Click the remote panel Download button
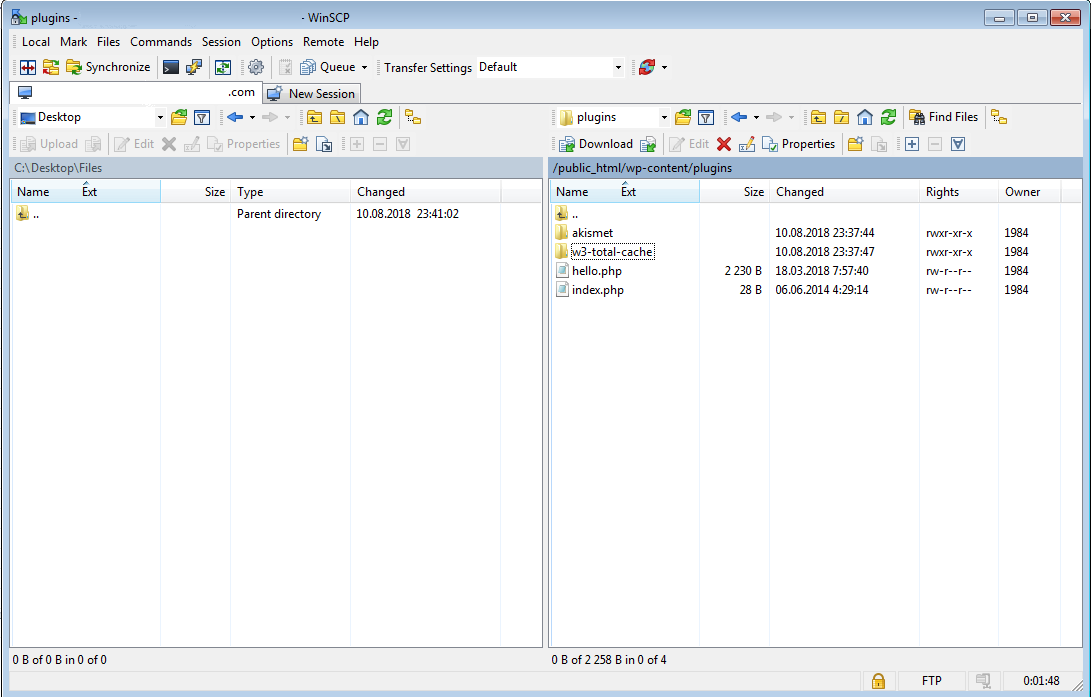Image resolution: width=1091 pixels, height=697 pixels. pyautogui.click(x=595, y=144)
